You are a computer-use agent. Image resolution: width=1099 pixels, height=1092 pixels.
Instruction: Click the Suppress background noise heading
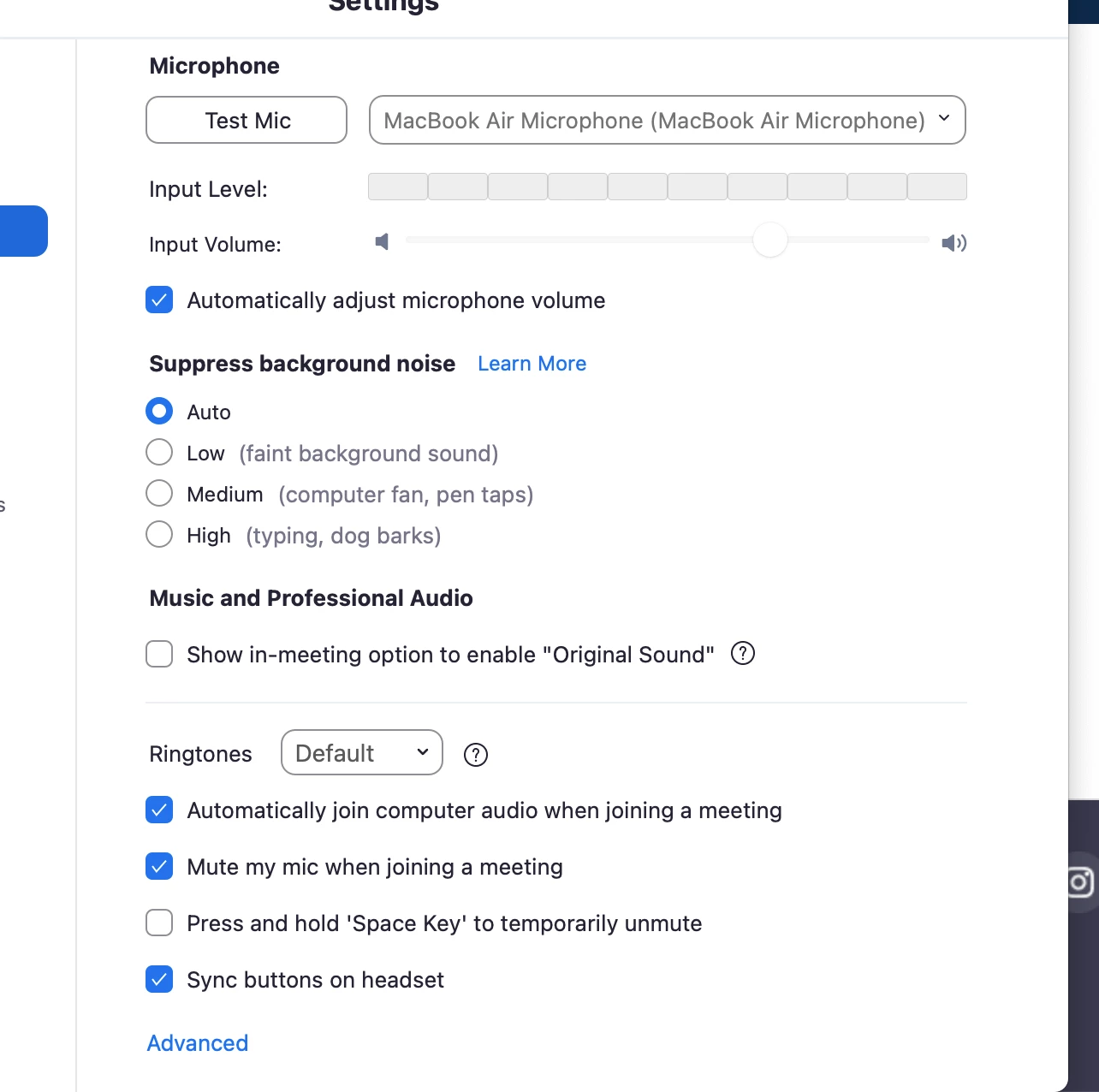[x=302, y=364]
